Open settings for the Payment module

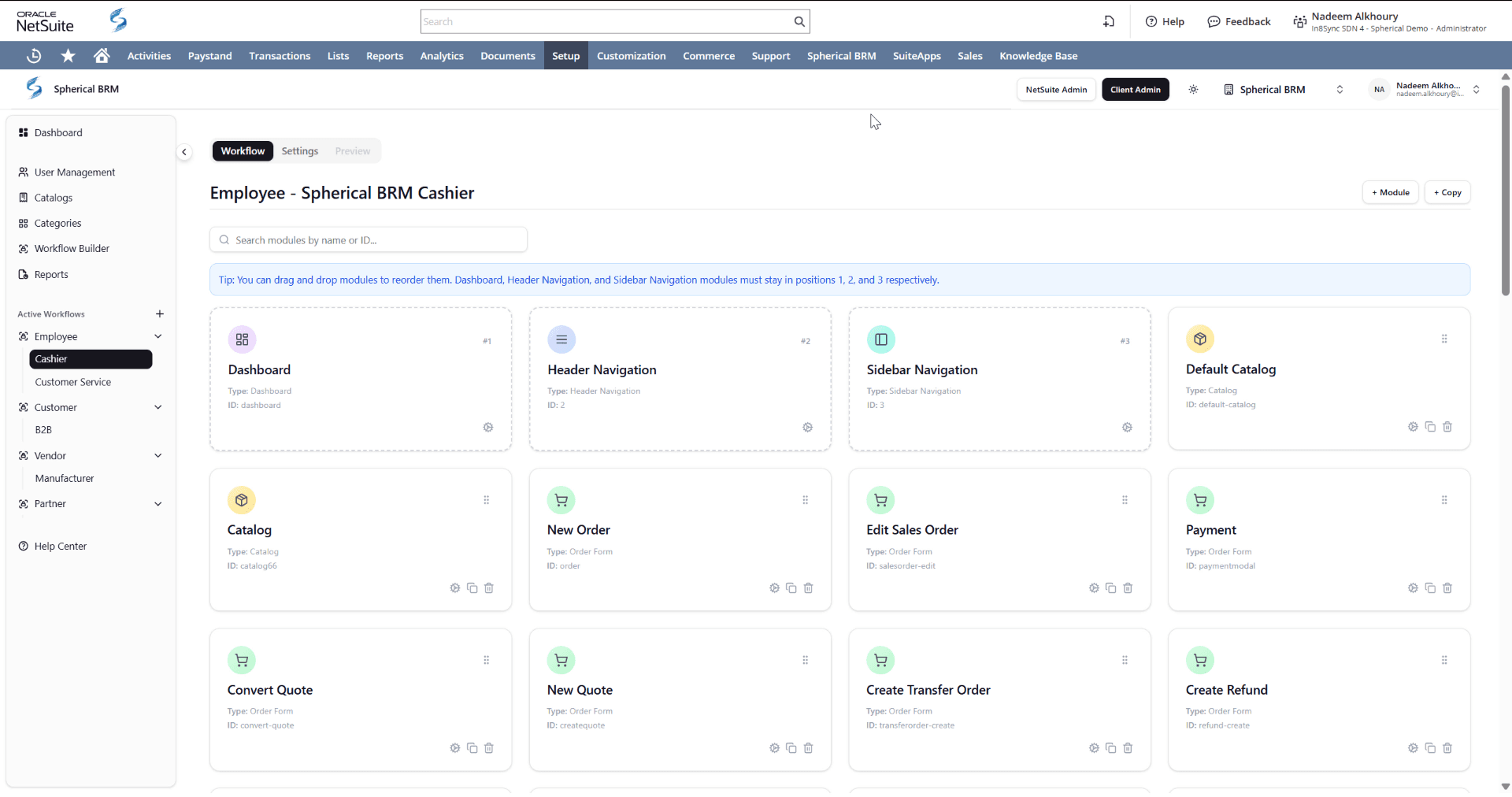coord(1413,588)
